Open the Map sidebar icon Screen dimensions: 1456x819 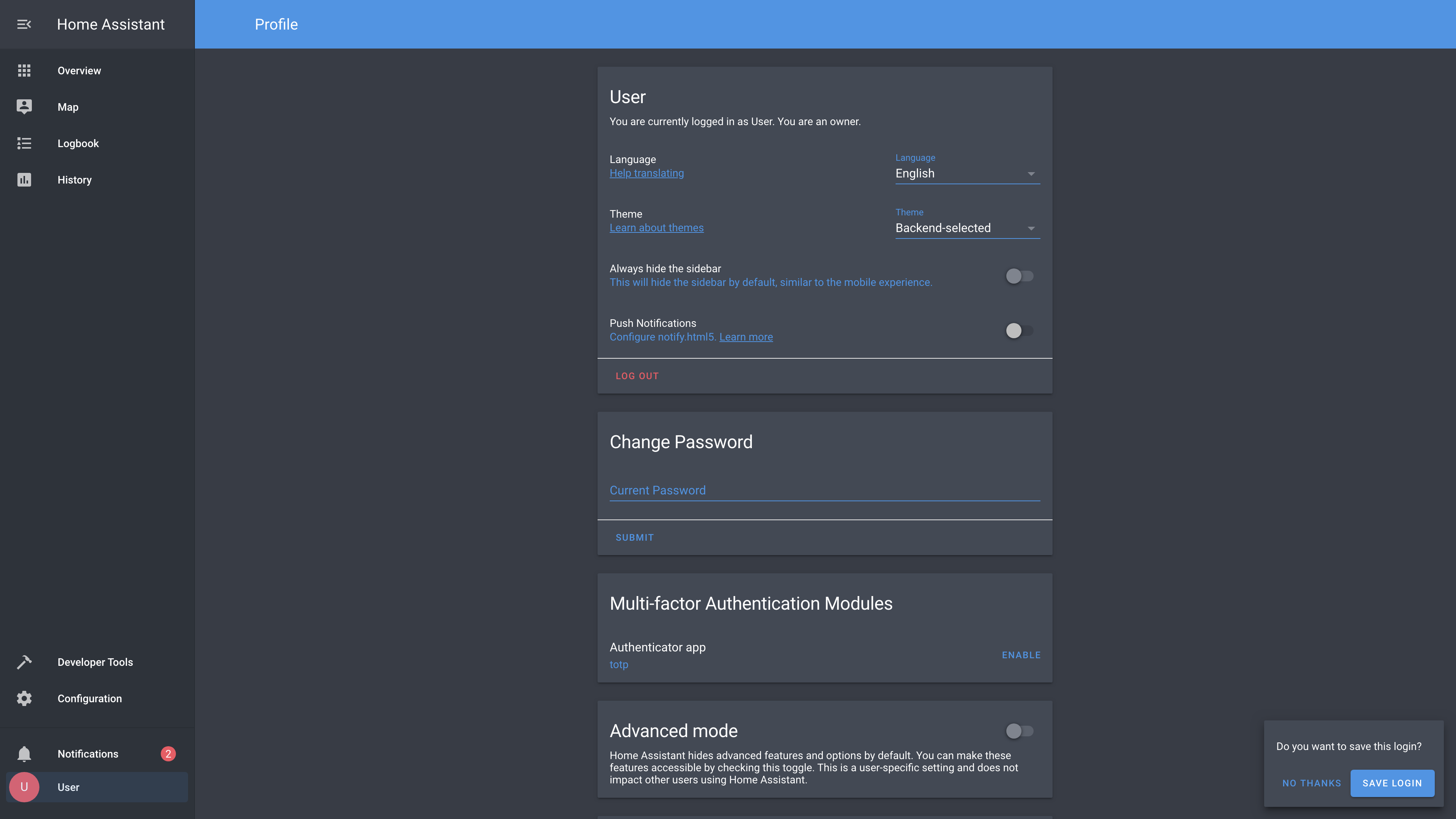point(24,107)
